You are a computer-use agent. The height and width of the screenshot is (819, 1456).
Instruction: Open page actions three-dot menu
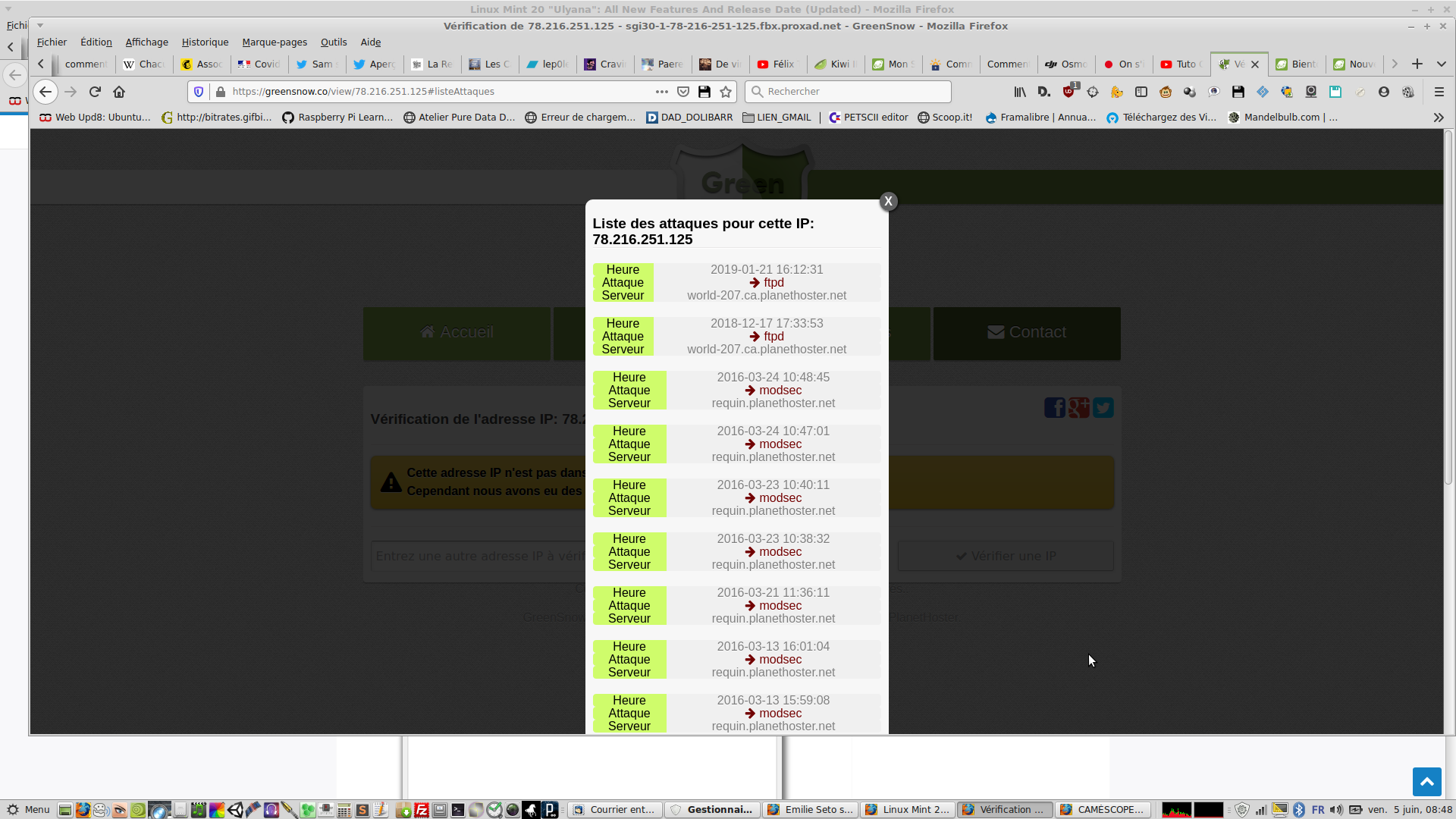(661, 92)
